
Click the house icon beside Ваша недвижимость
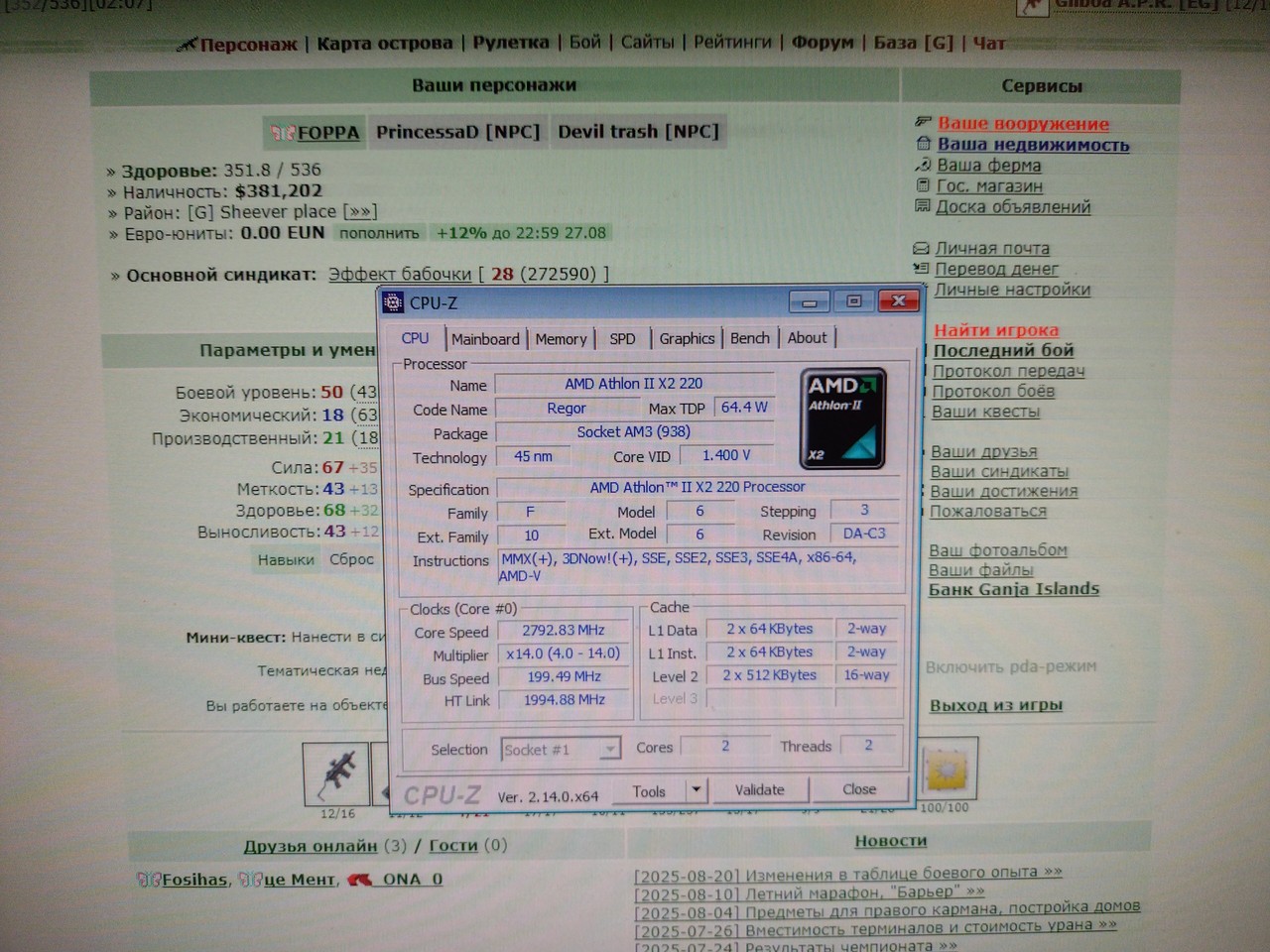pyautogui.click(x=923, y=144)
